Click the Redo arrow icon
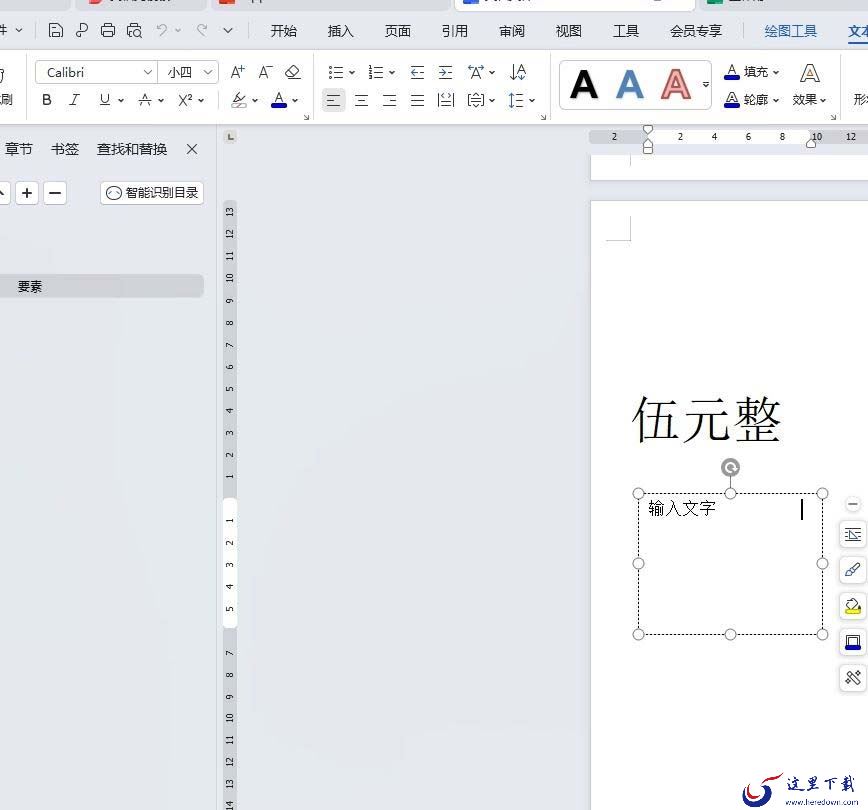Image resolution: width=868 pixels, height=810 pixels. point(202,30)
